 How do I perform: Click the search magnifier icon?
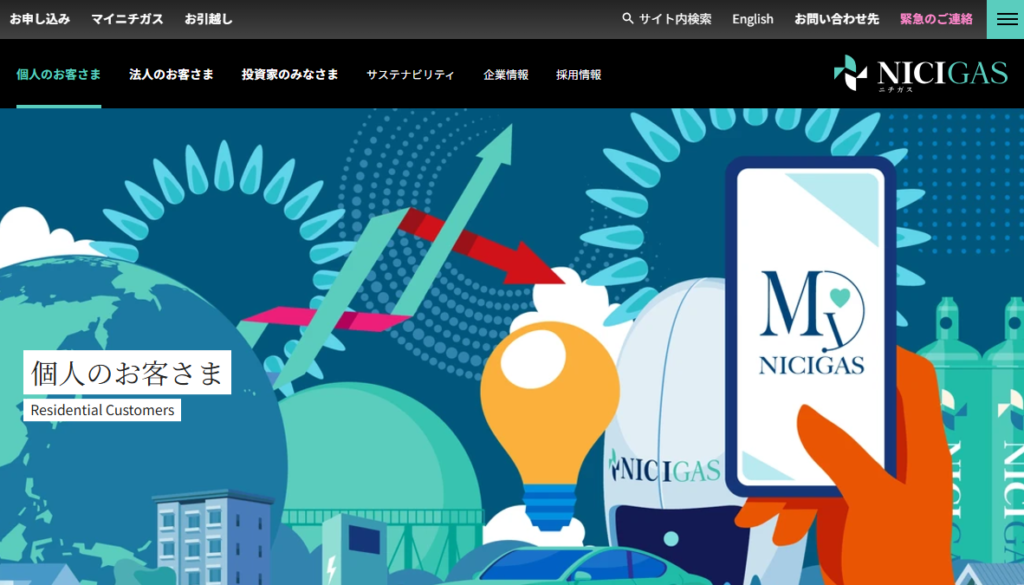[x=628, y=18]
